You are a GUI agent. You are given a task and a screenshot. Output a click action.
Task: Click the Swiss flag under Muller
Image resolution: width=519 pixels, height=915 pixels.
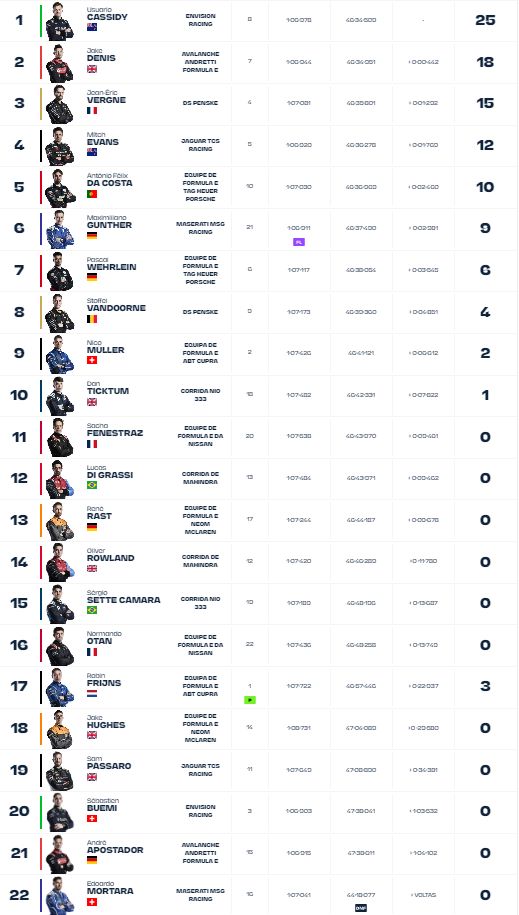92,360
